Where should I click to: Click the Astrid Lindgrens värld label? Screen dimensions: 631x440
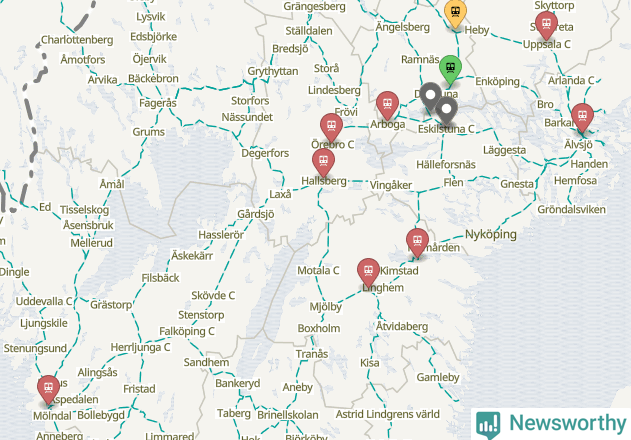point(388,414)
